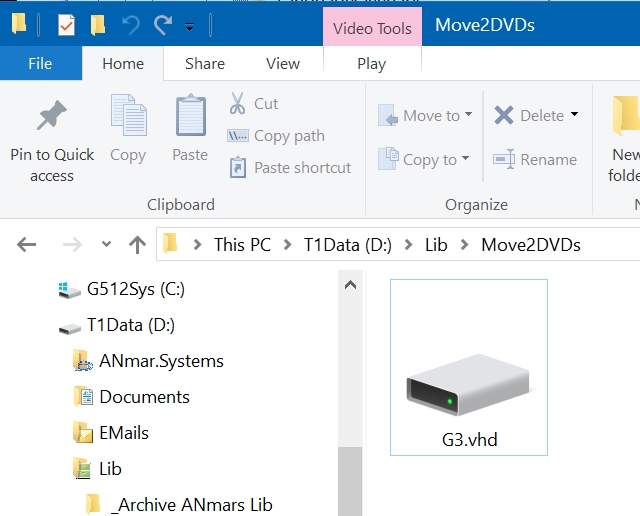Go up one folder level arrow
This screenshot has width=640, height=516.
(138, 245)
